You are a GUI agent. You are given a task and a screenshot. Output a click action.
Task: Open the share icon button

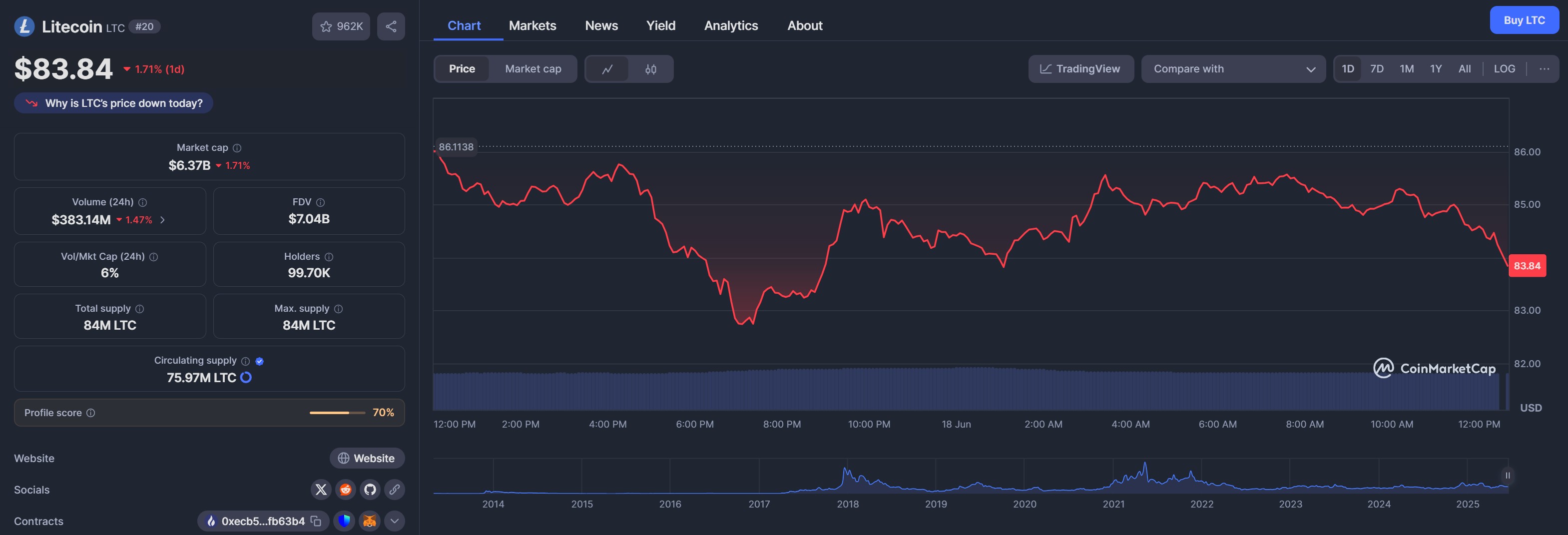[391, 27]
